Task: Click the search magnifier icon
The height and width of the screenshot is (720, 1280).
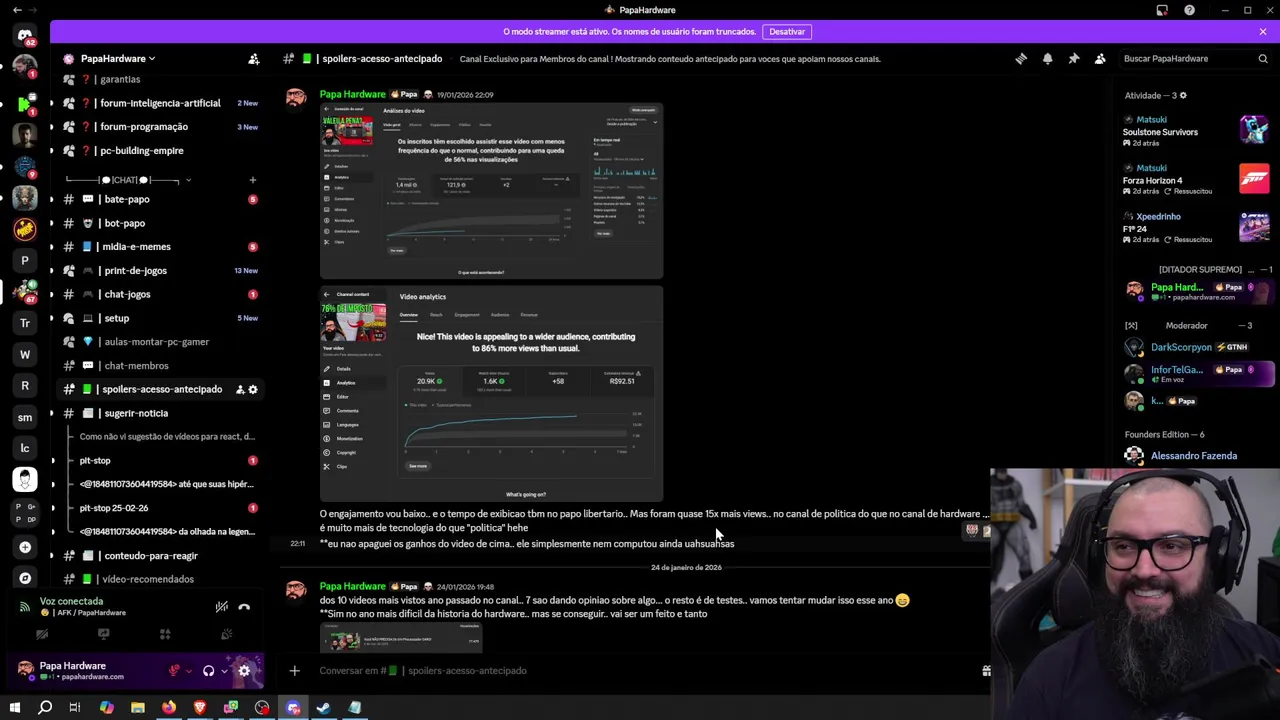Action: coord(1263,59)
